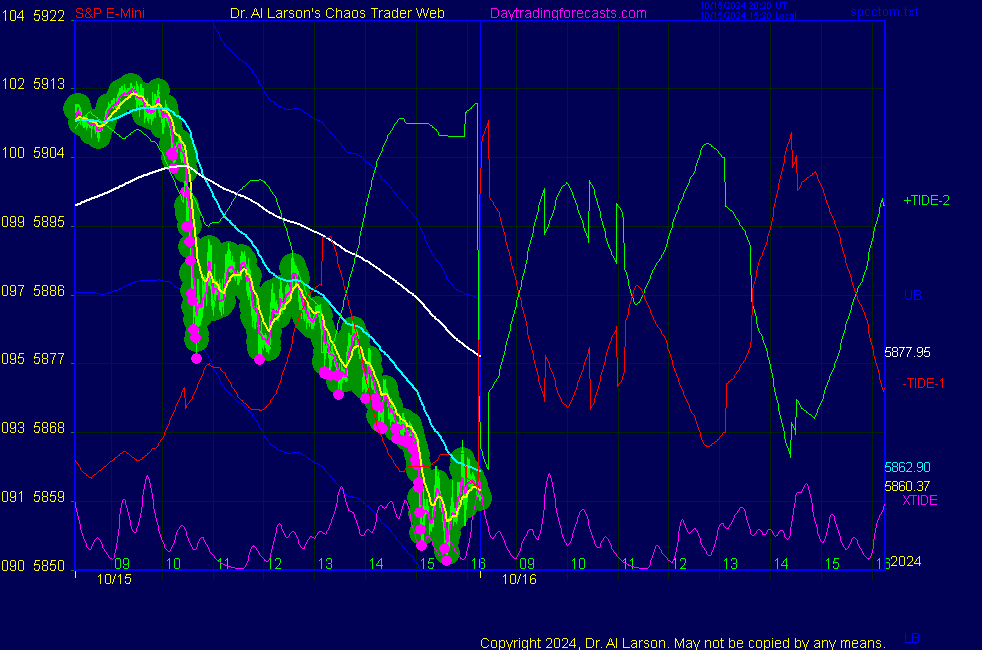Click the 10/15 date label
982x650 pixels.
[x=114, y=579]
